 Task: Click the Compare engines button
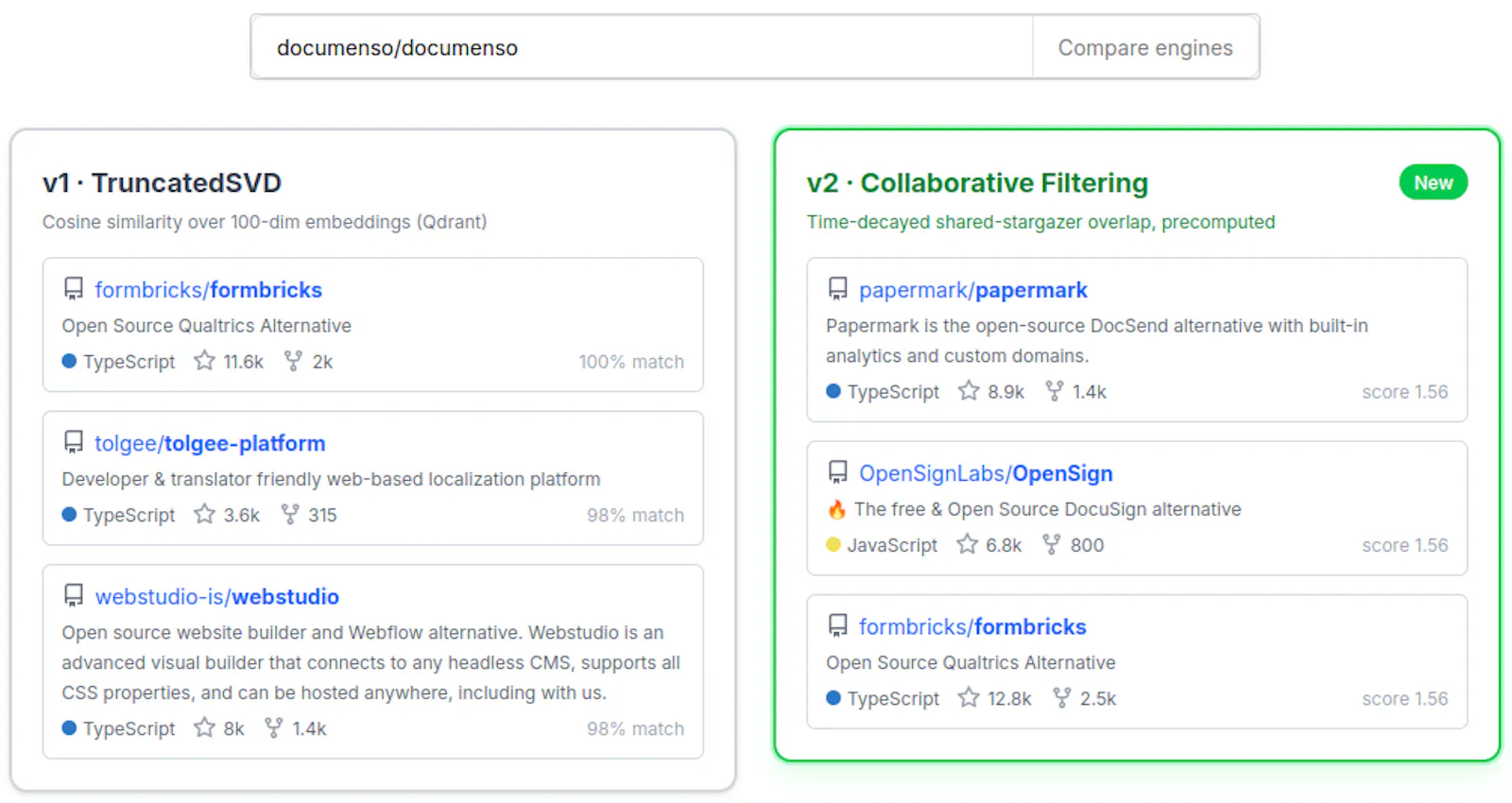click(x=1145, y=47)
